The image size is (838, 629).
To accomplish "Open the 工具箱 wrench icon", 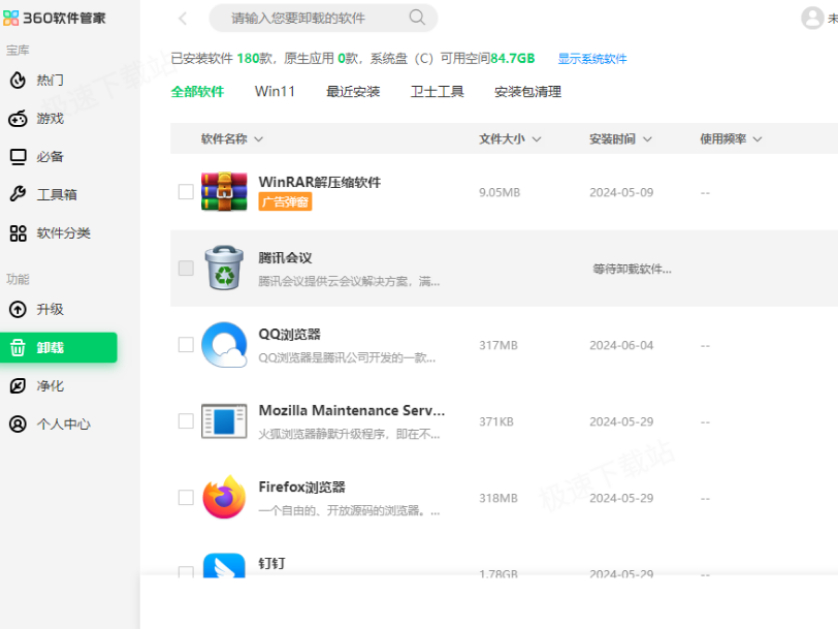I will pos(18,194).
